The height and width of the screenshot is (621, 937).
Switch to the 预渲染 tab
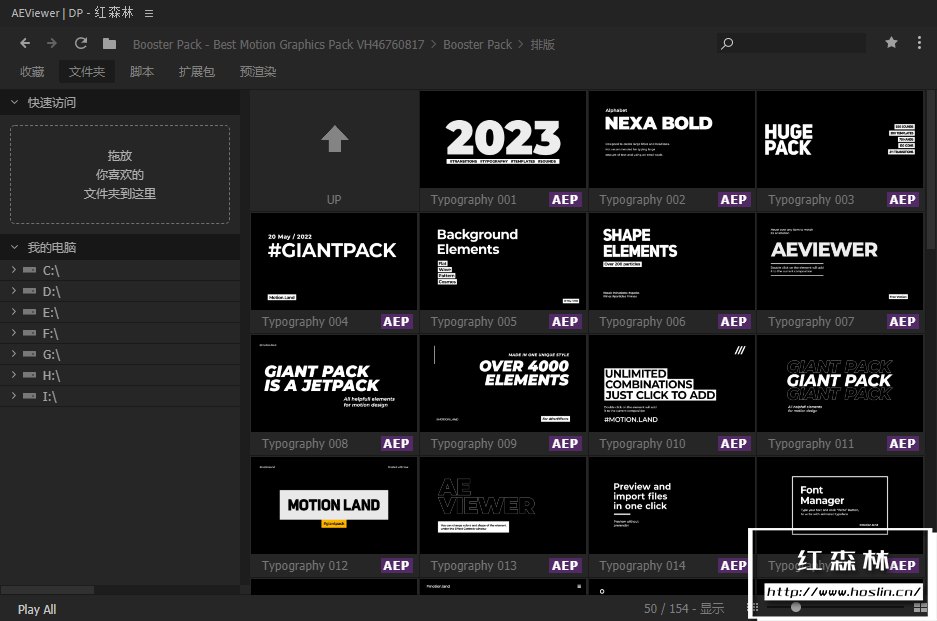(258, 72)
